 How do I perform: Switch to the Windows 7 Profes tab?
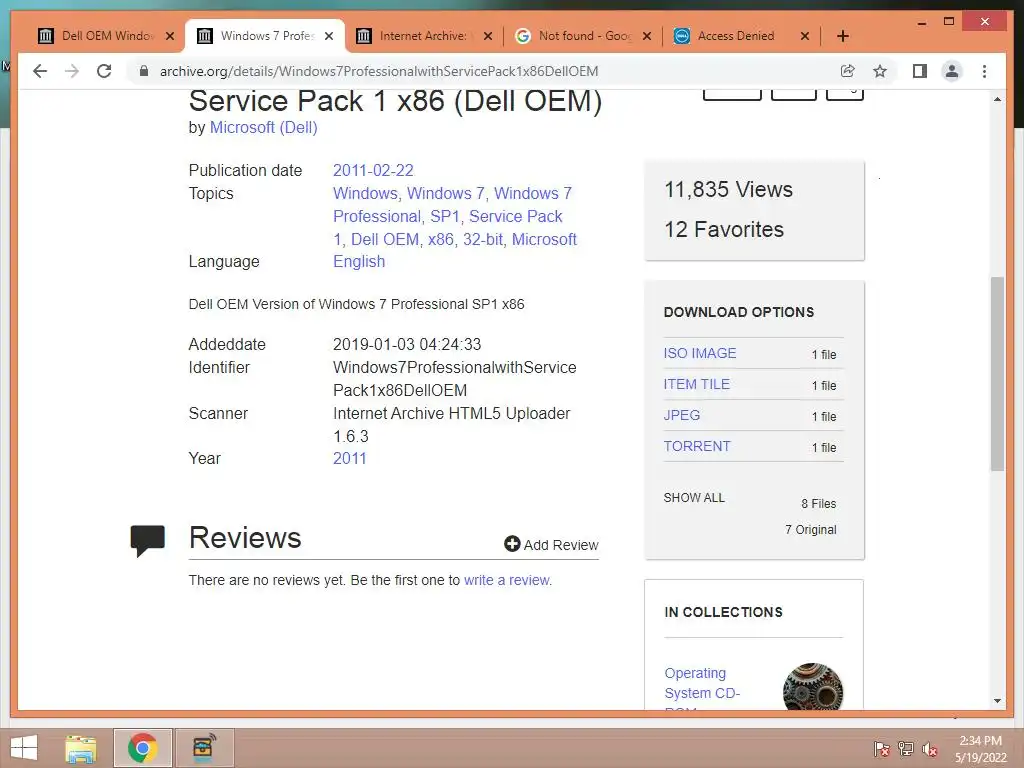(265, 36)
